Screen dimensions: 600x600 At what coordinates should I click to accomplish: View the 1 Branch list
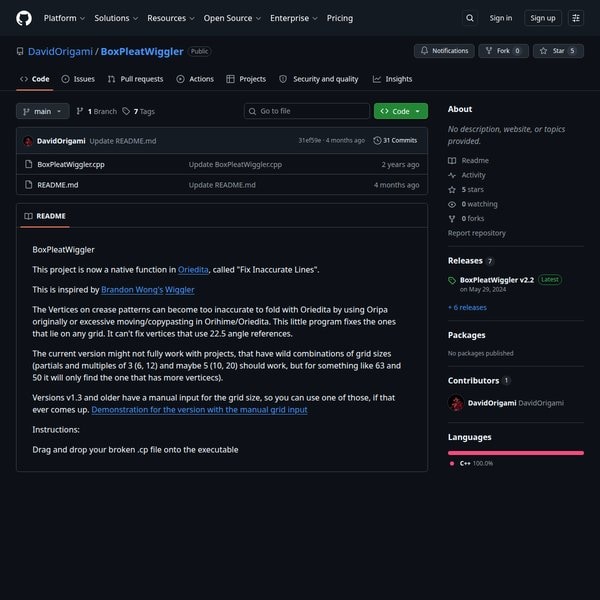[x=96, y=111]
